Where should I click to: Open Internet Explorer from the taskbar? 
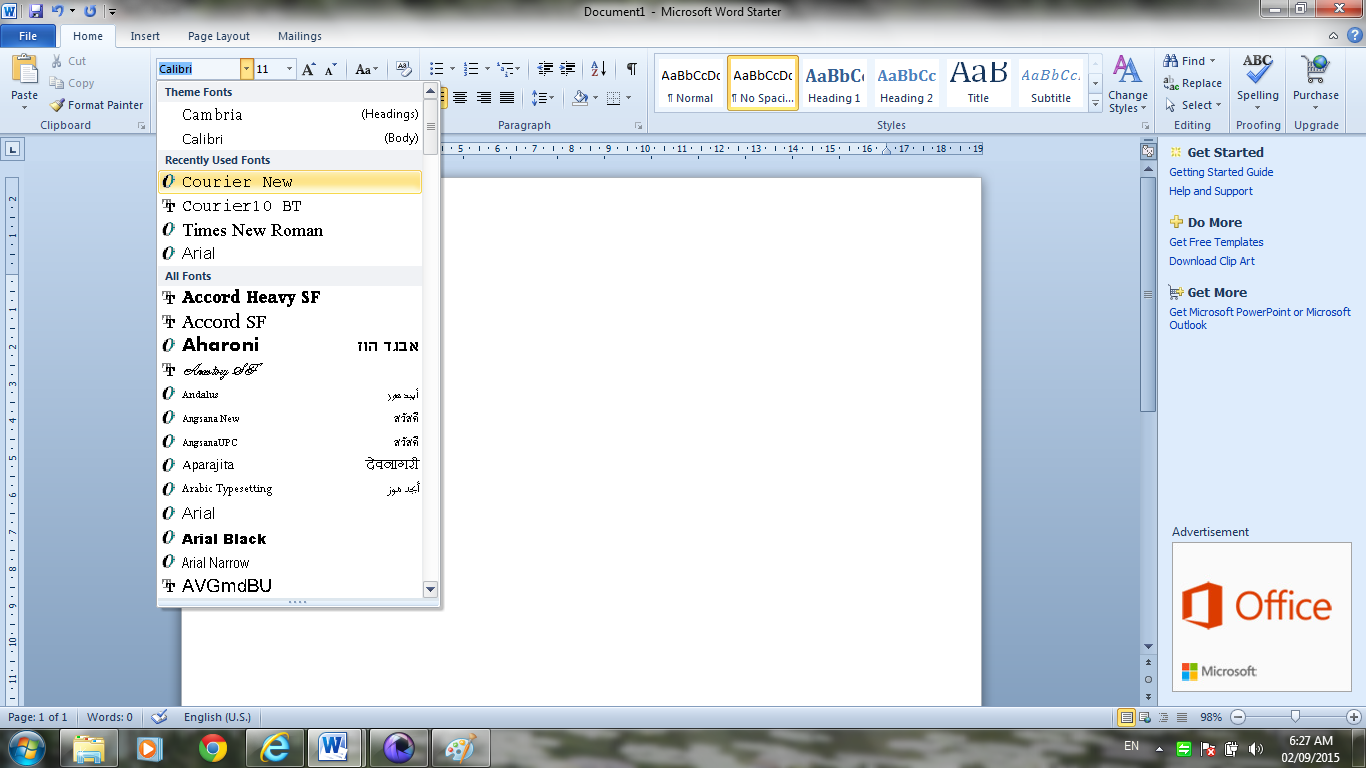click(x=274, y=747)
